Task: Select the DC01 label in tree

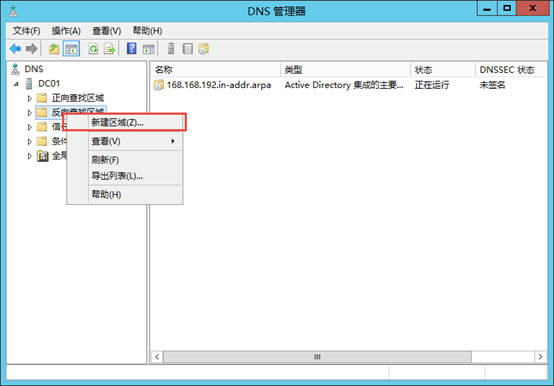Action: (x=49, y=84)
